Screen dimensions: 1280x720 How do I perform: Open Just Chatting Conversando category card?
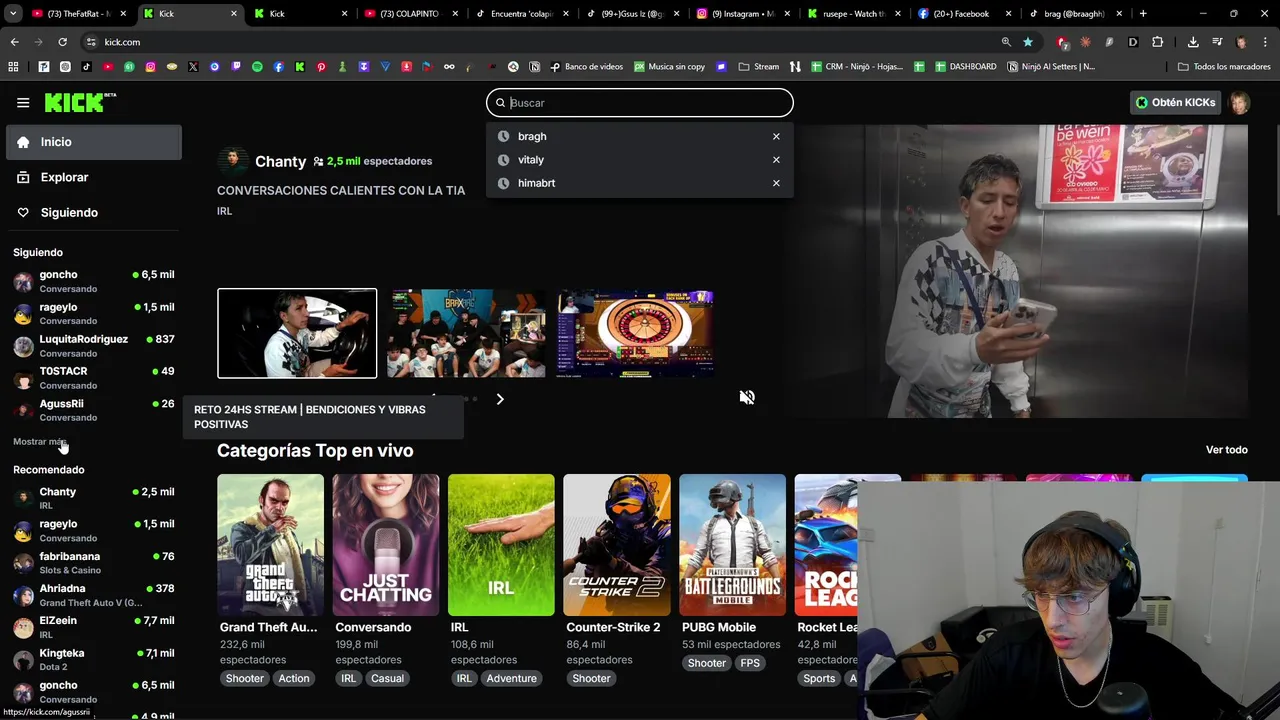click(386, 545)
